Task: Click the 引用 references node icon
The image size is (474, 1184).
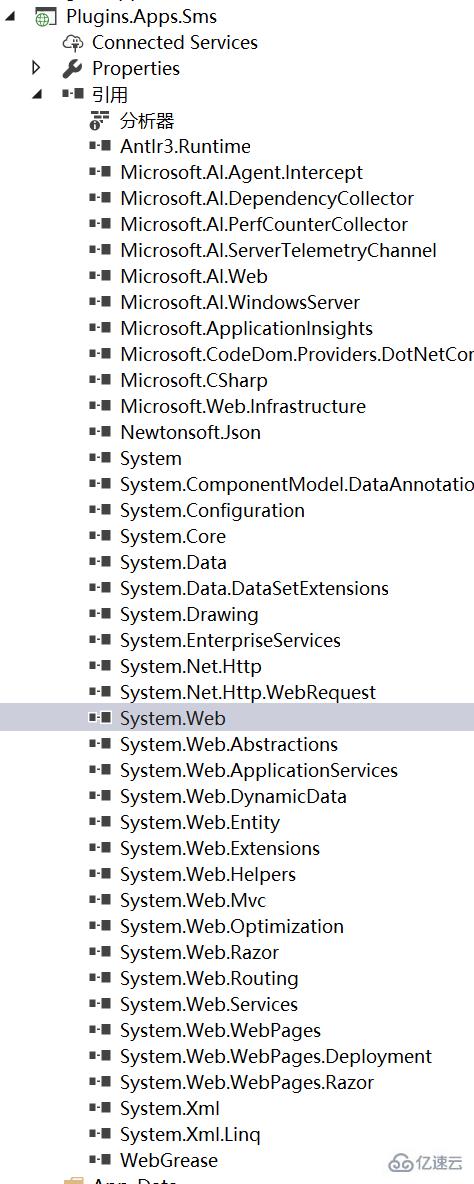Action: [x=72, y=94]
